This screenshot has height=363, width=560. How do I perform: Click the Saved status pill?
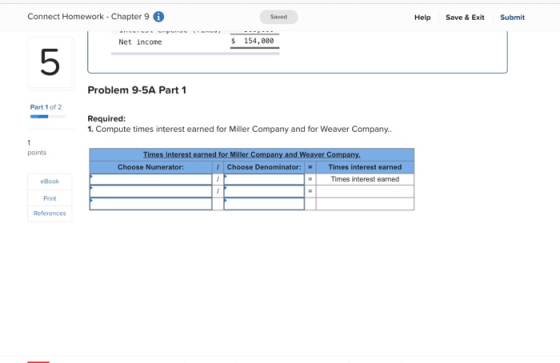(279, 17)
